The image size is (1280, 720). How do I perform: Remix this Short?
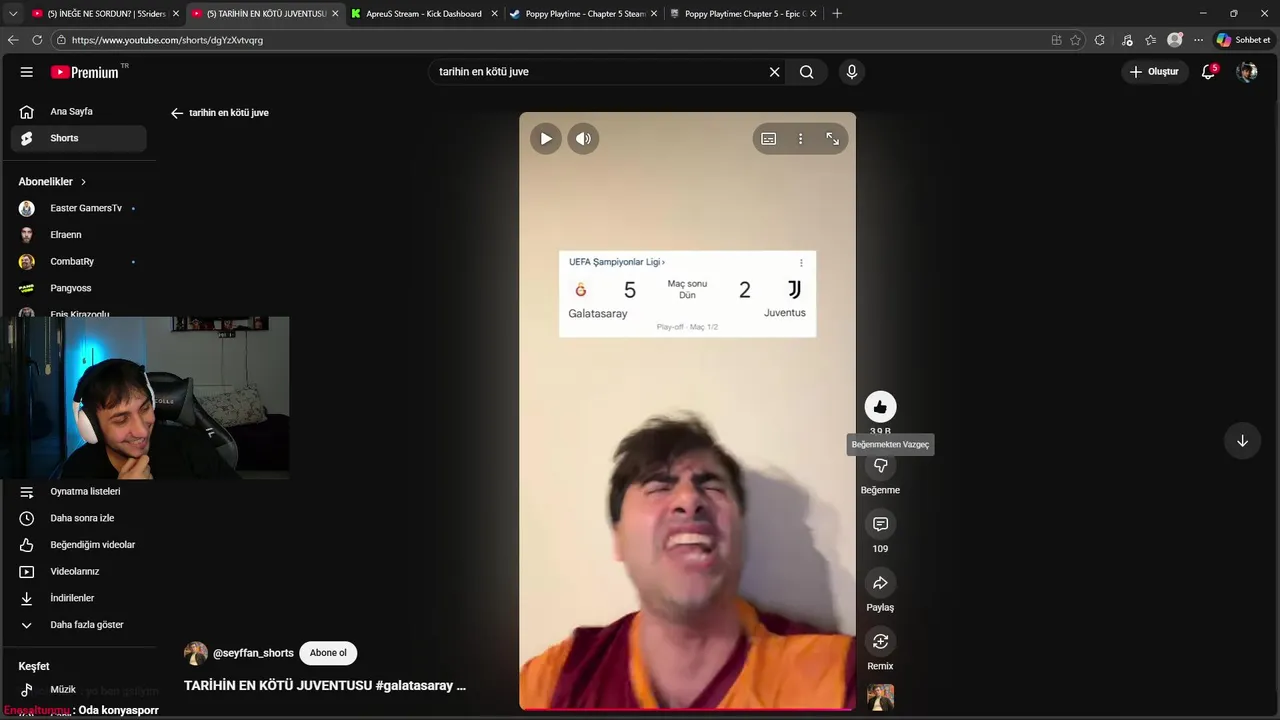tap(880, 642)
